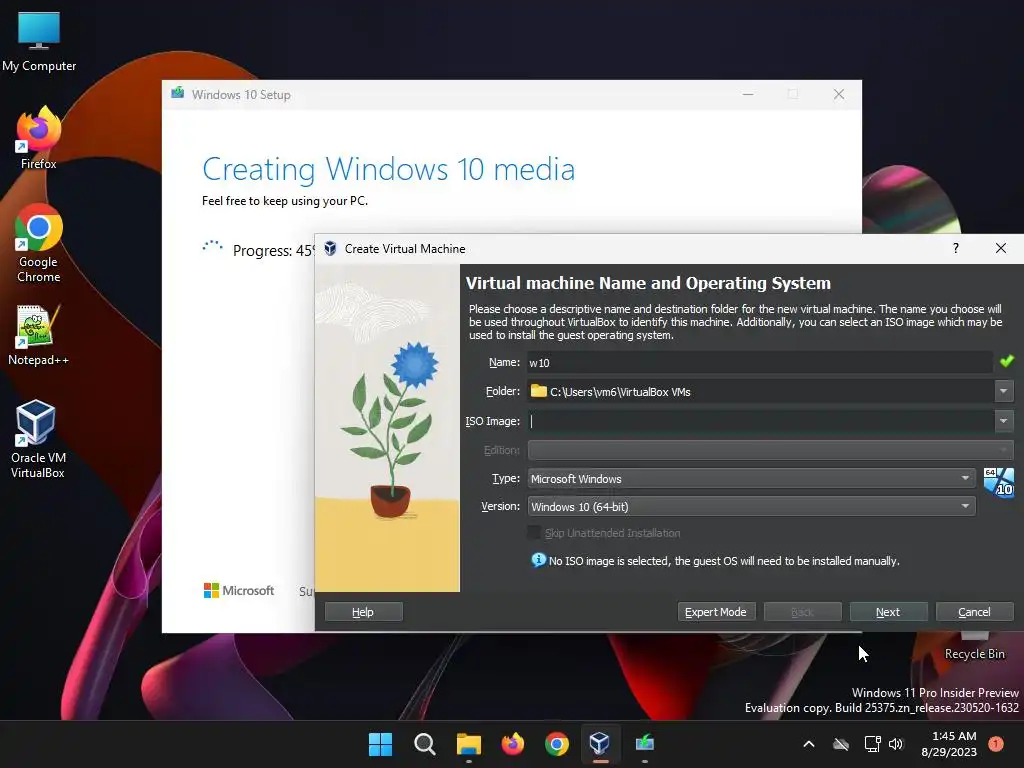The height and width of the screenshot is (768, 1024).
Task: Activate Windows 10 Setup taskbar icon
Action: [x=645, y=744]
